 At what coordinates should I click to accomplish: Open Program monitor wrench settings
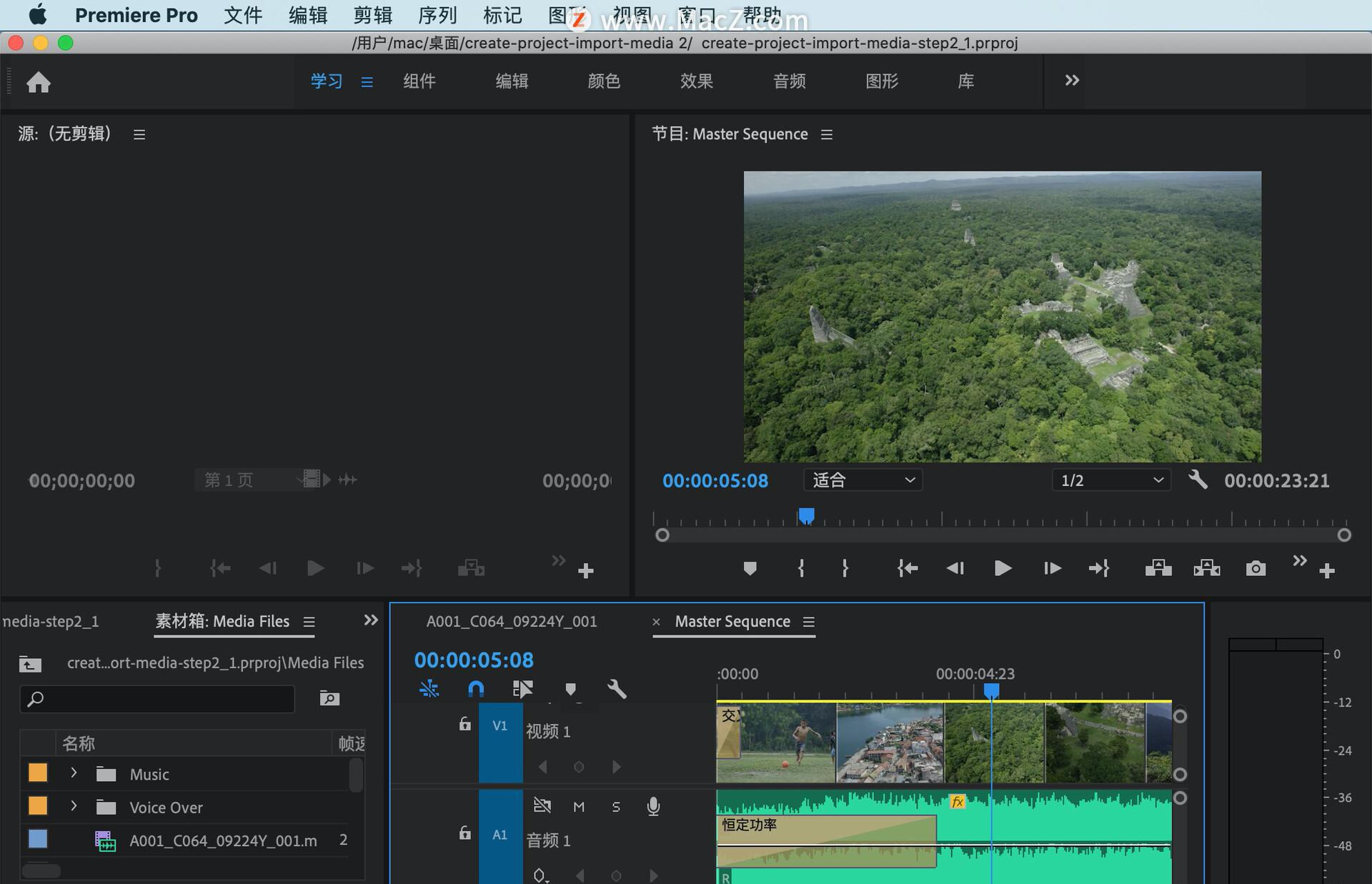(x=1198, y=480)
